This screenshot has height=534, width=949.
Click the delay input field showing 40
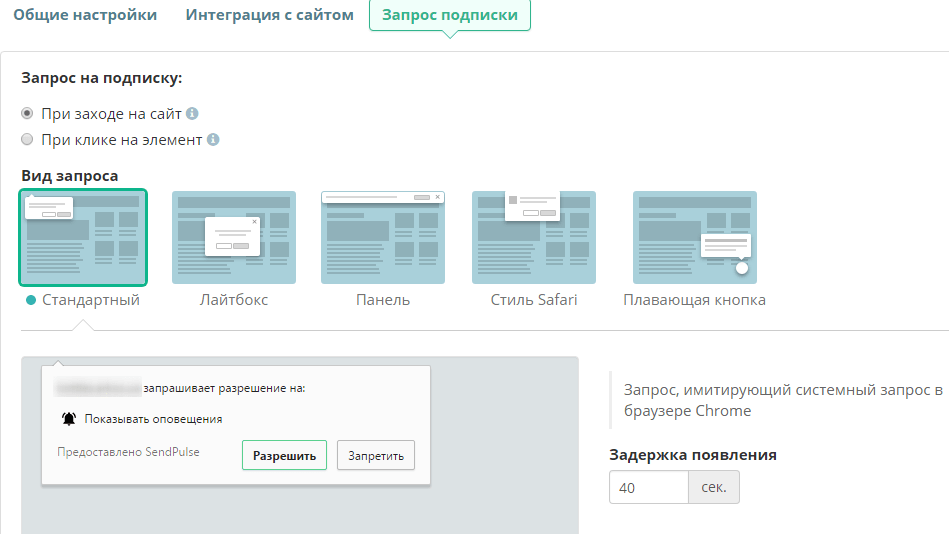pos(649,487)
